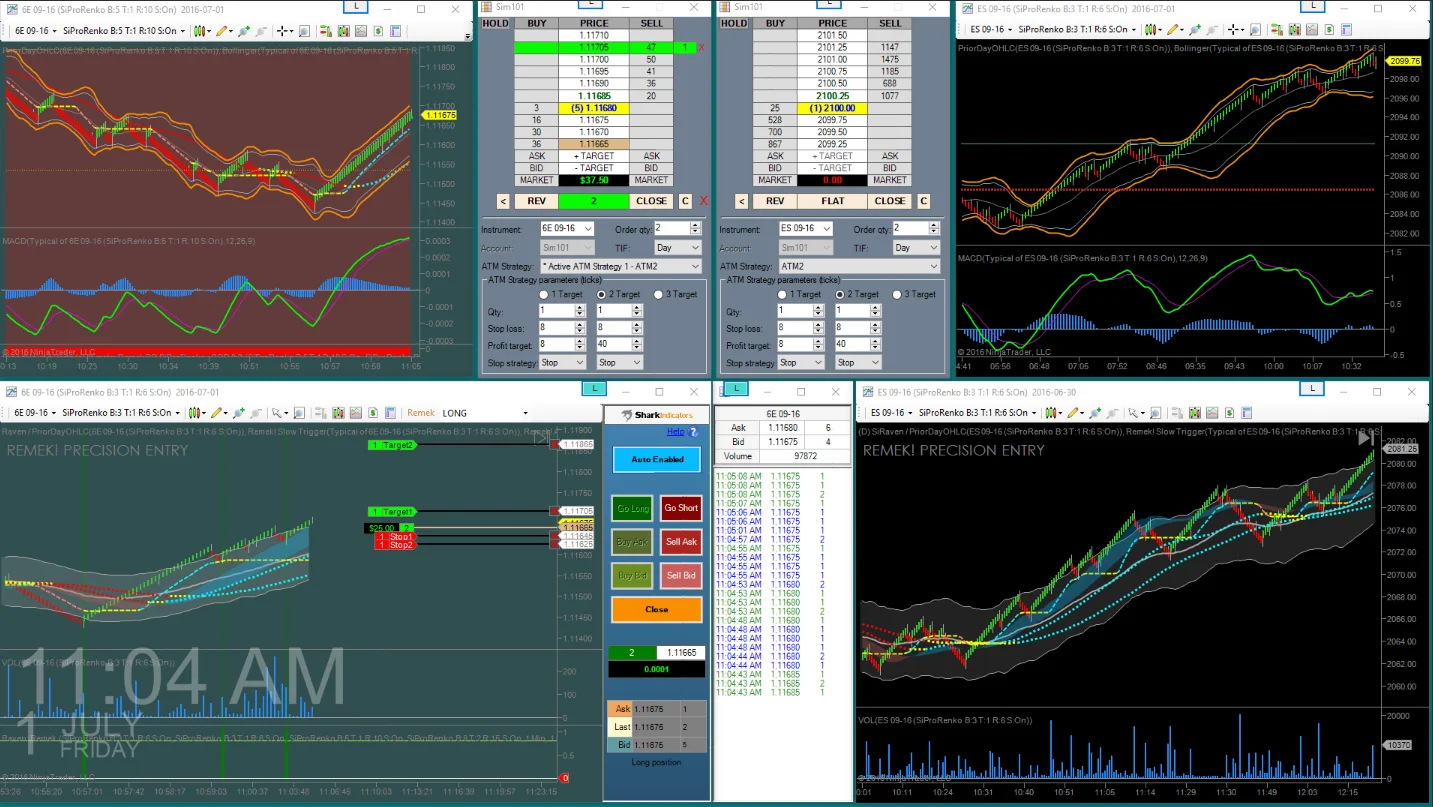Open Indicators icon in bottom-right ES 2016-06-30 chart
The width and height of the screenshot is (1433, 807).
click(x=1194, y=413)
